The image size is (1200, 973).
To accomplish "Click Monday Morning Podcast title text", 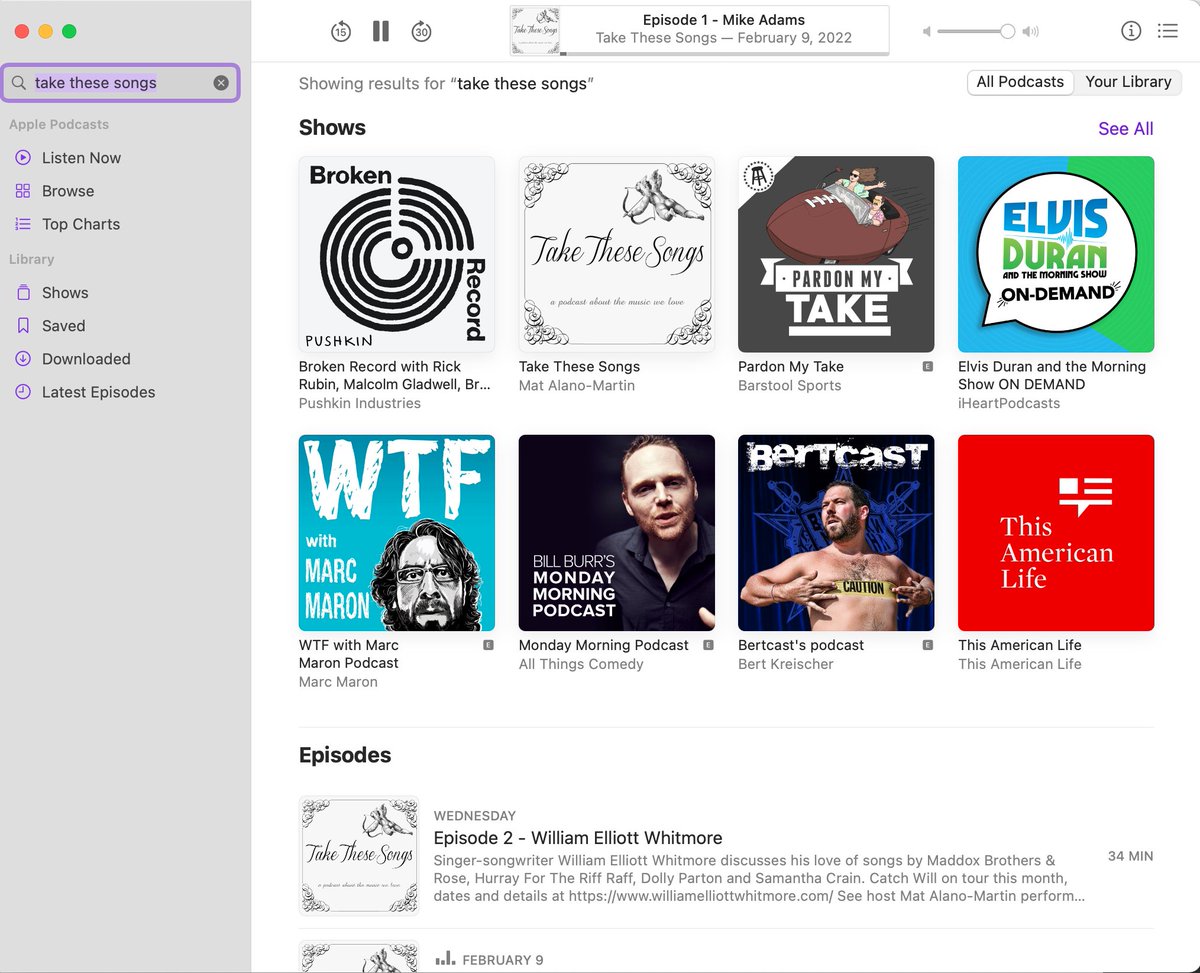I will coord(603,645).
